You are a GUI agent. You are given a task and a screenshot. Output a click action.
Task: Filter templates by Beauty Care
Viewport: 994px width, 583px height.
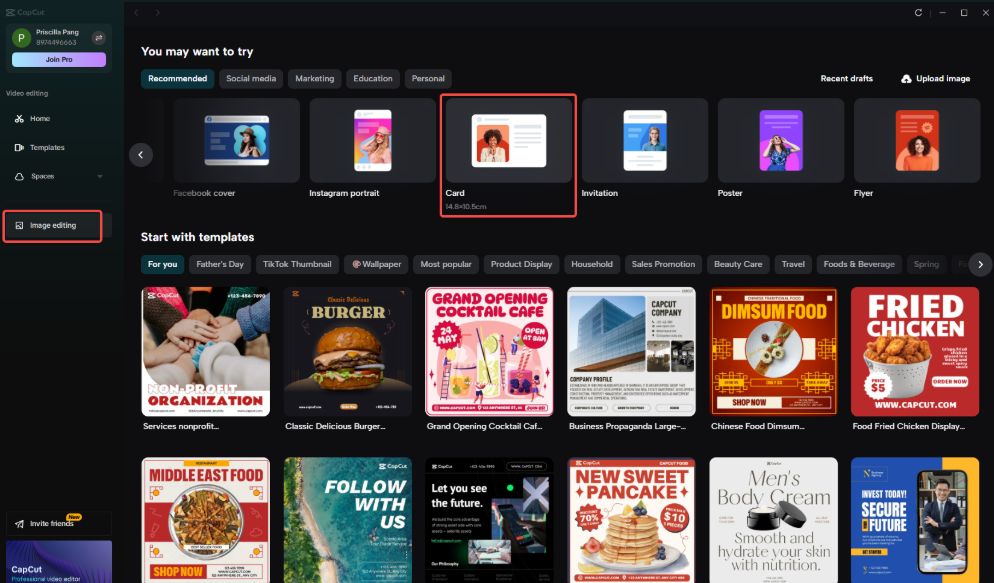(x=738, y=264)
